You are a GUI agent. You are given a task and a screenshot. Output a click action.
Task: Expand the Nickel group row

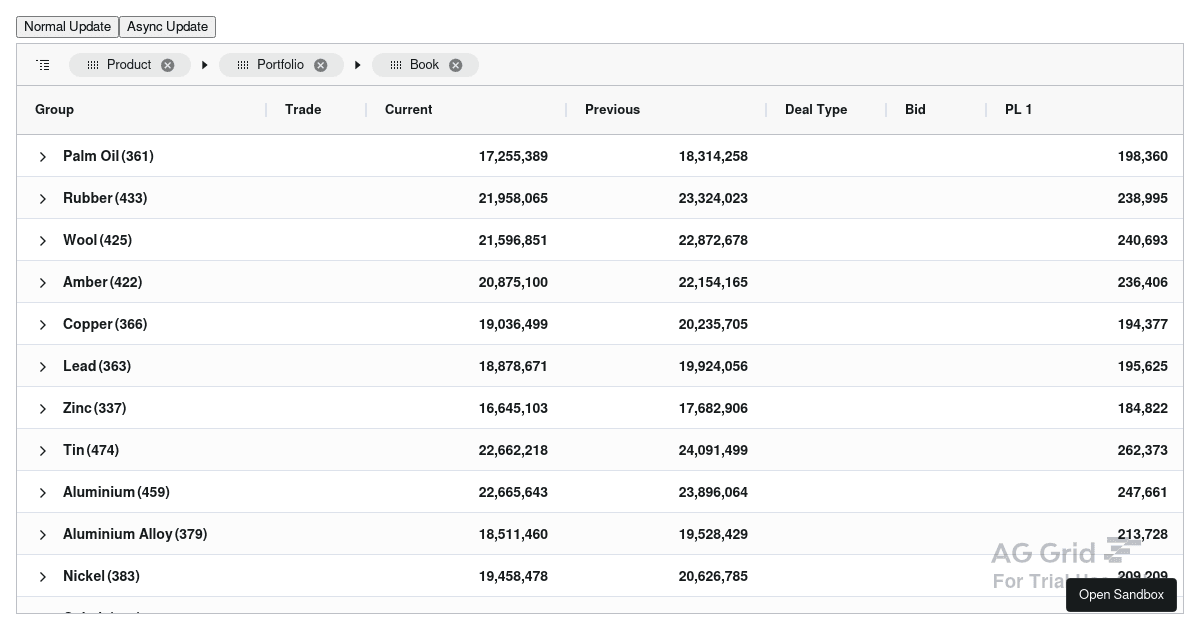pos(43,576)
